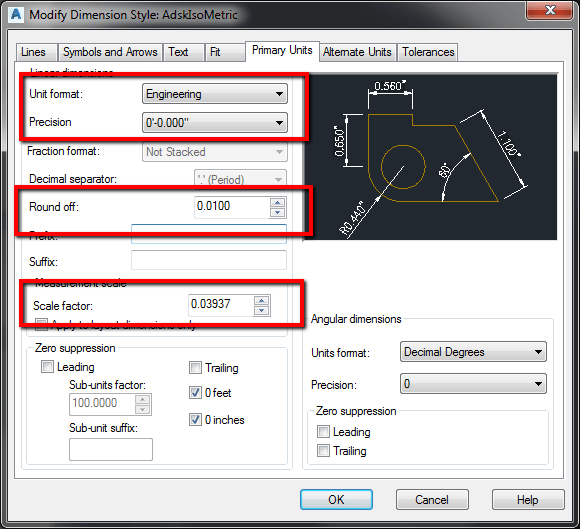Decrease Scale factor with the down arrow
This screenshot has width=580, height=529.
pyautogui.click(x=262, y=310)
